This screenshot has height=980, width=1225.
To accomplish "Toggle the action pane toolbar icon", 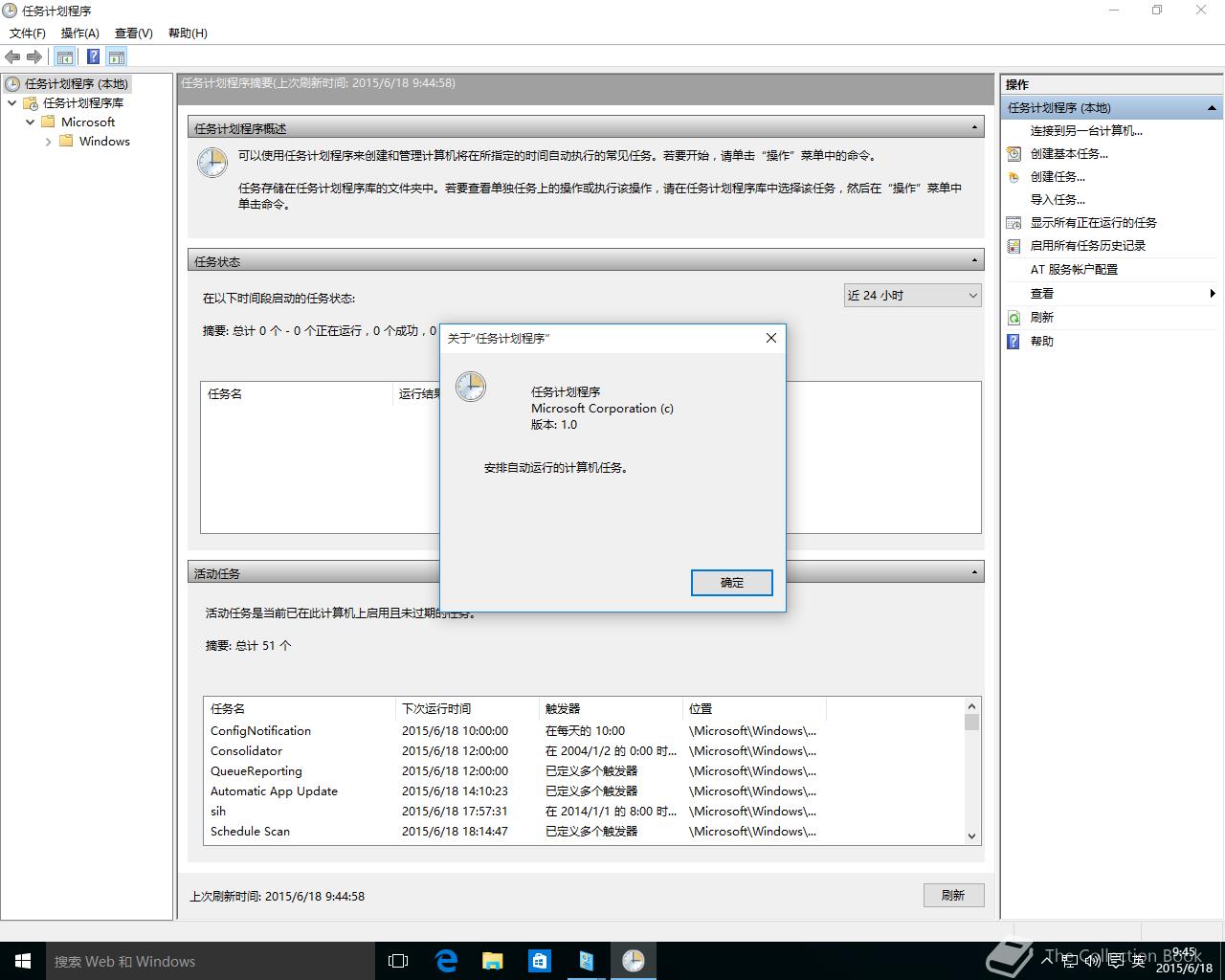I will tap(117, 57).
